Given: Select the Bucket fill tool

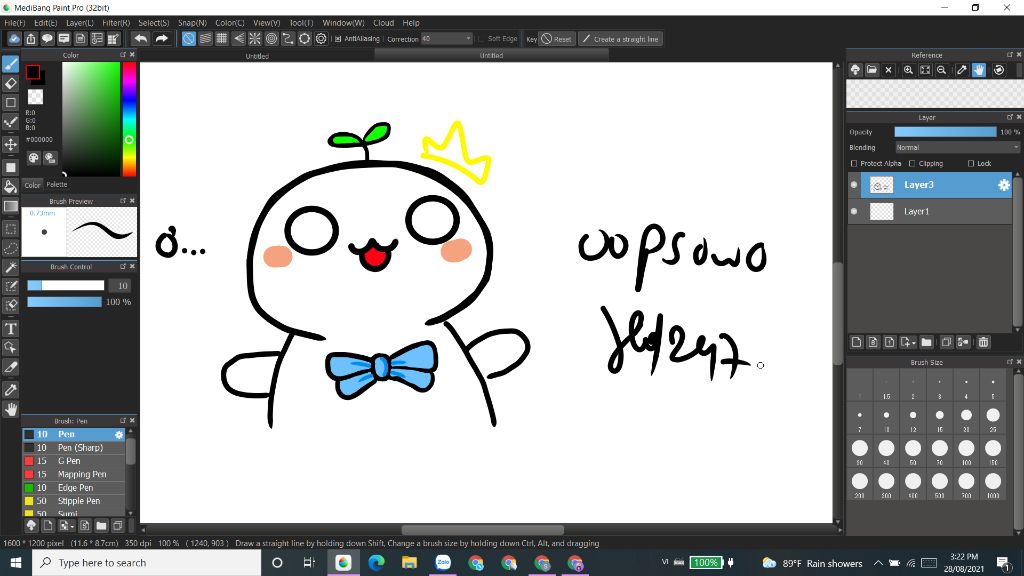Looking at the screenshot, I should coord(10,187).
